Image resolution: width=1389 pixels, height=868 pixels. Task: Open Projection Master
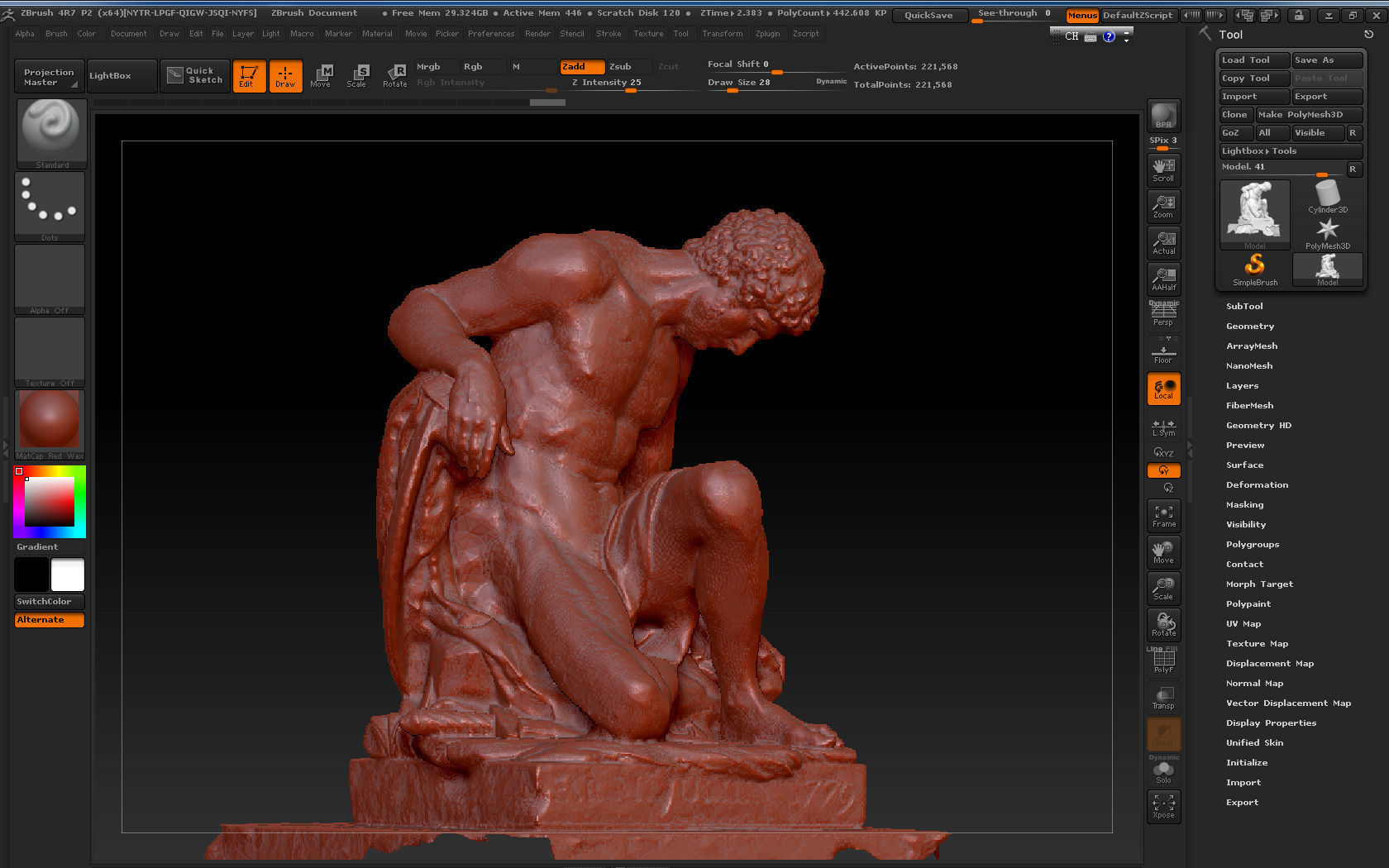49,76
